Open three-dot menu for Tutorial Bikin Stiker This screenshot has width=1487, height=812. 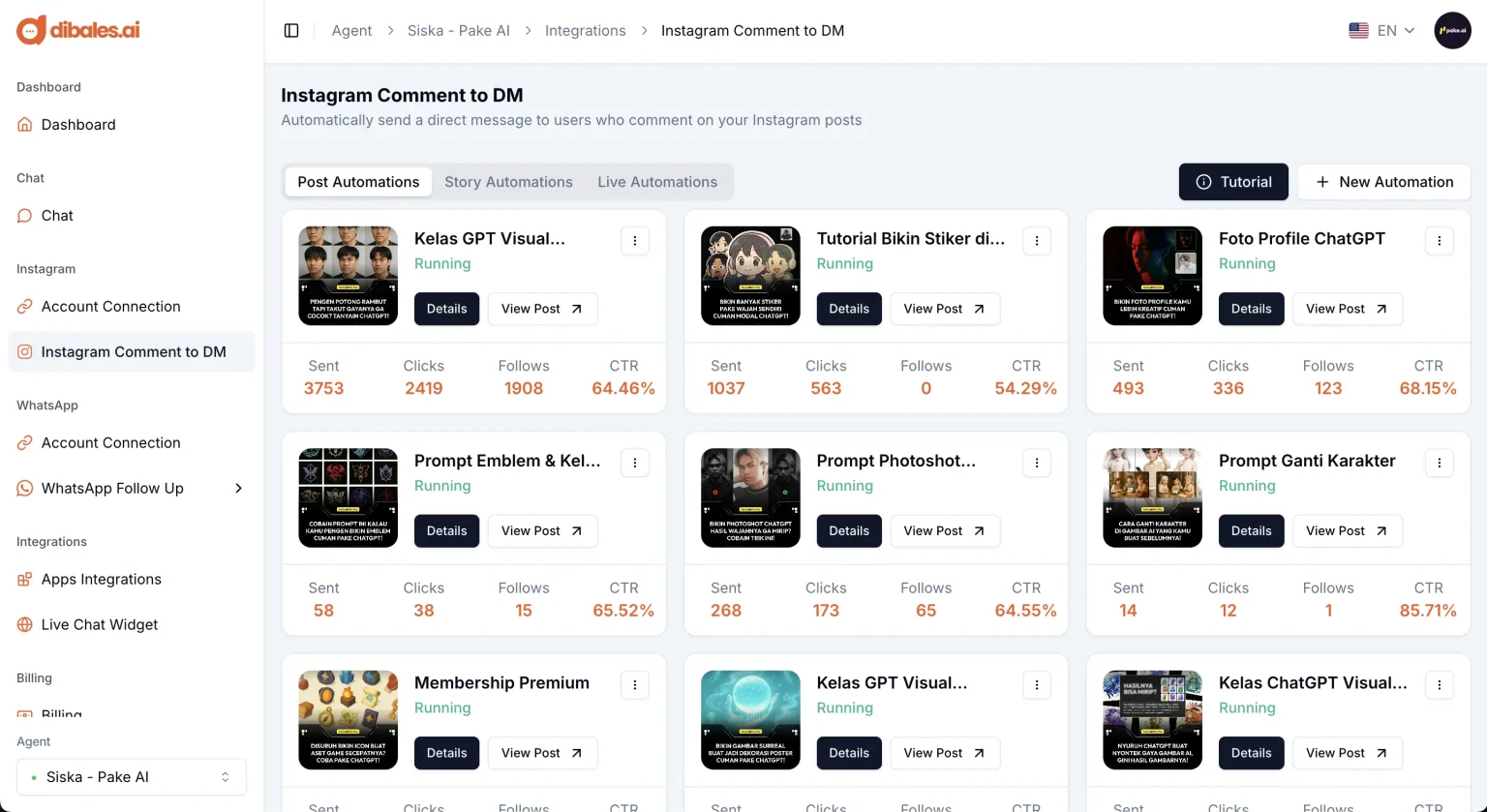point(1037,241)
